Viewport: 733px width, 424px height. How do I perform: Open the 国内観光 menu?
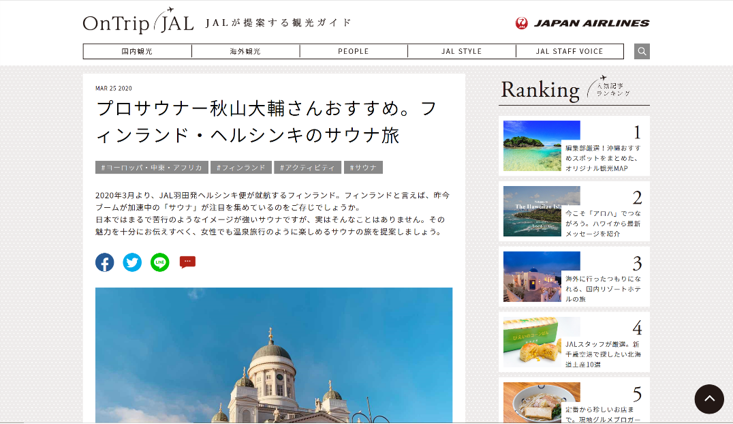click(137, 51)
